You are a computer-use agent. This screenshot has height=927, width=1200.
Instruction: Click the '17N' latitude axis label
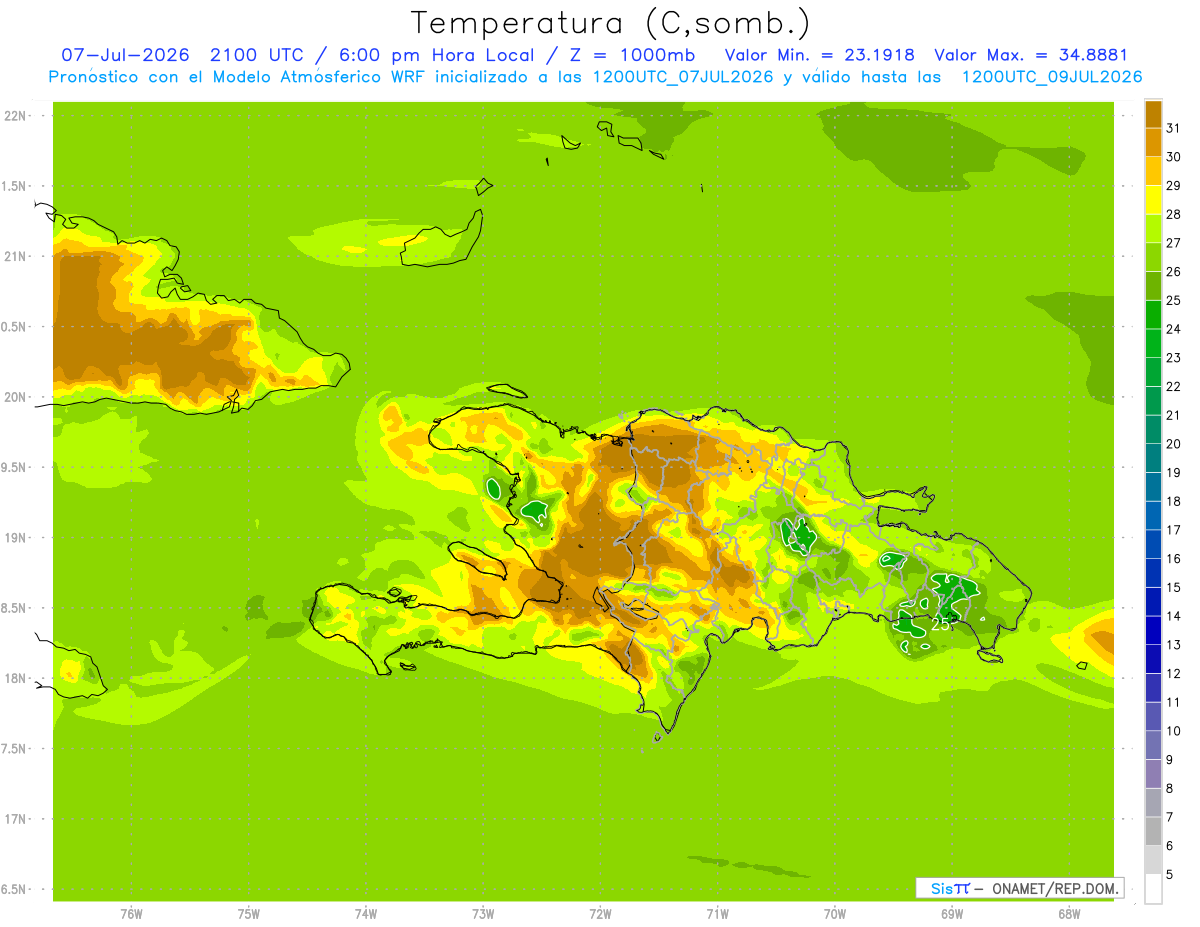[x=14, y=819]
